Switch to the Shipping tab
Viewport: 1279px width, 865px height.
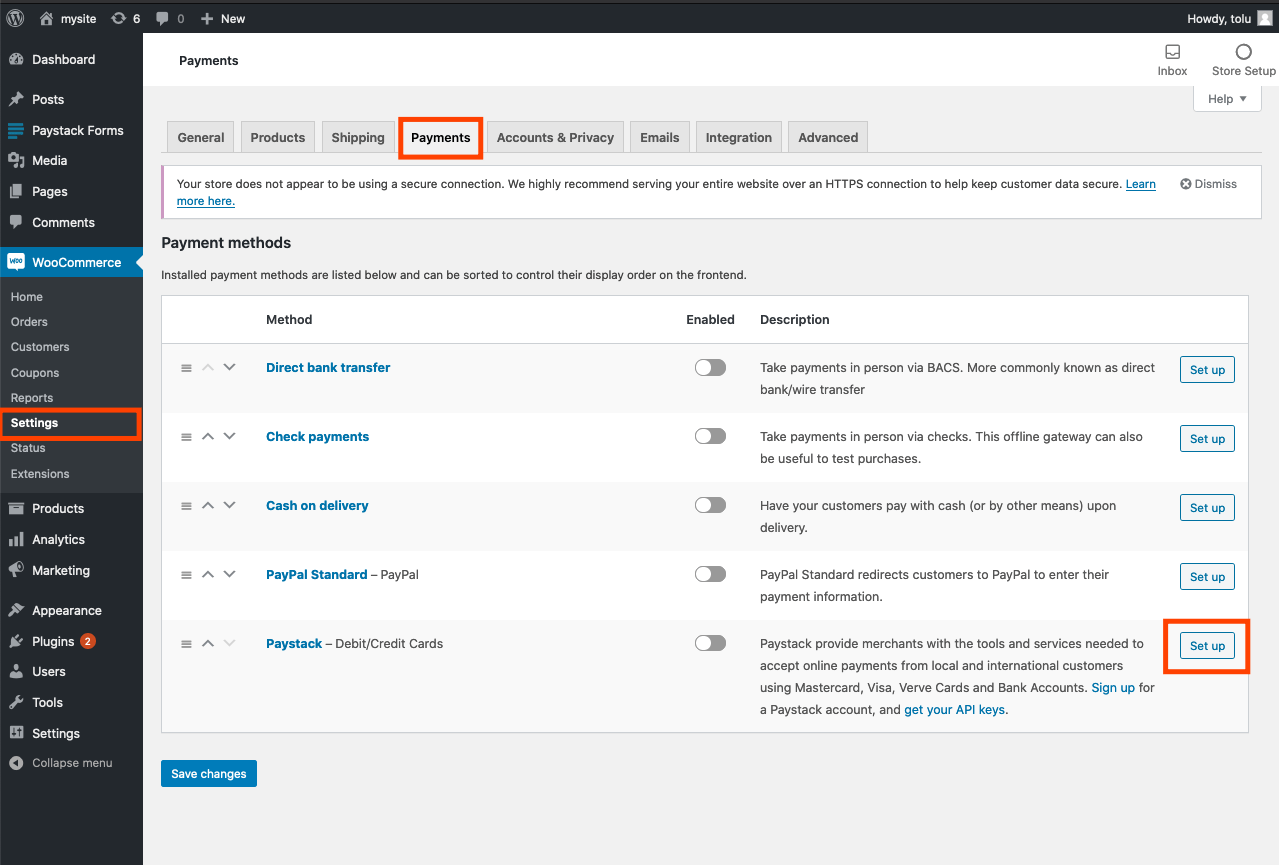[357, 137]
